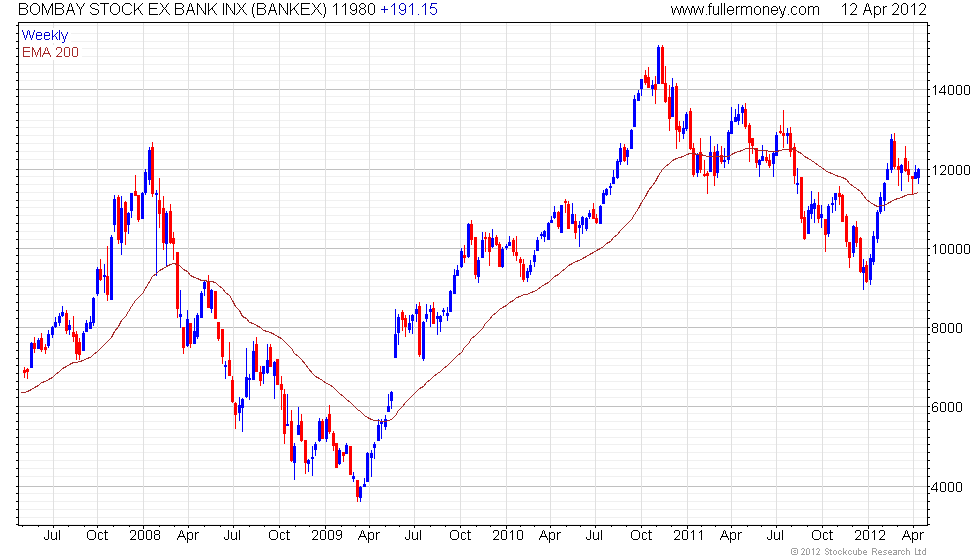
Task: Open the www.fullermoney.com link text
Action: coord(745,9)
